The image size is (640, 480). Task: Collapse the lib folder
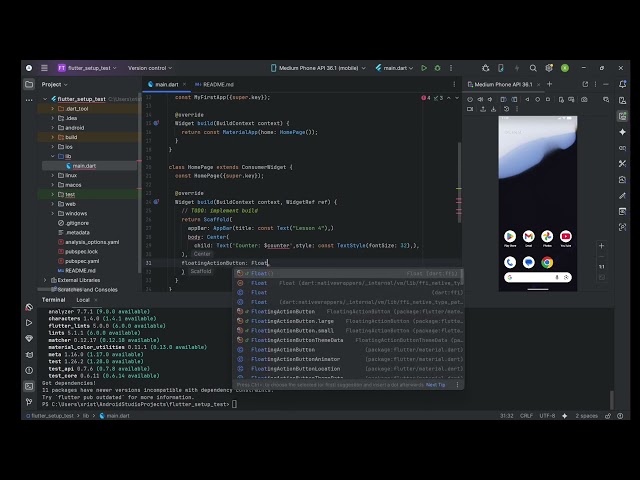click(x=53, y=156)
